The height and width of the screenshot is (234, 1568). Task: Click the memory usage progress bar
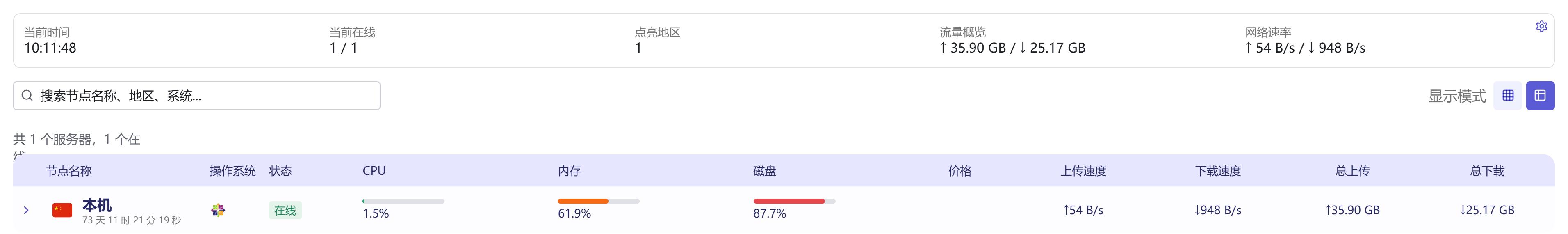point(598,201)
